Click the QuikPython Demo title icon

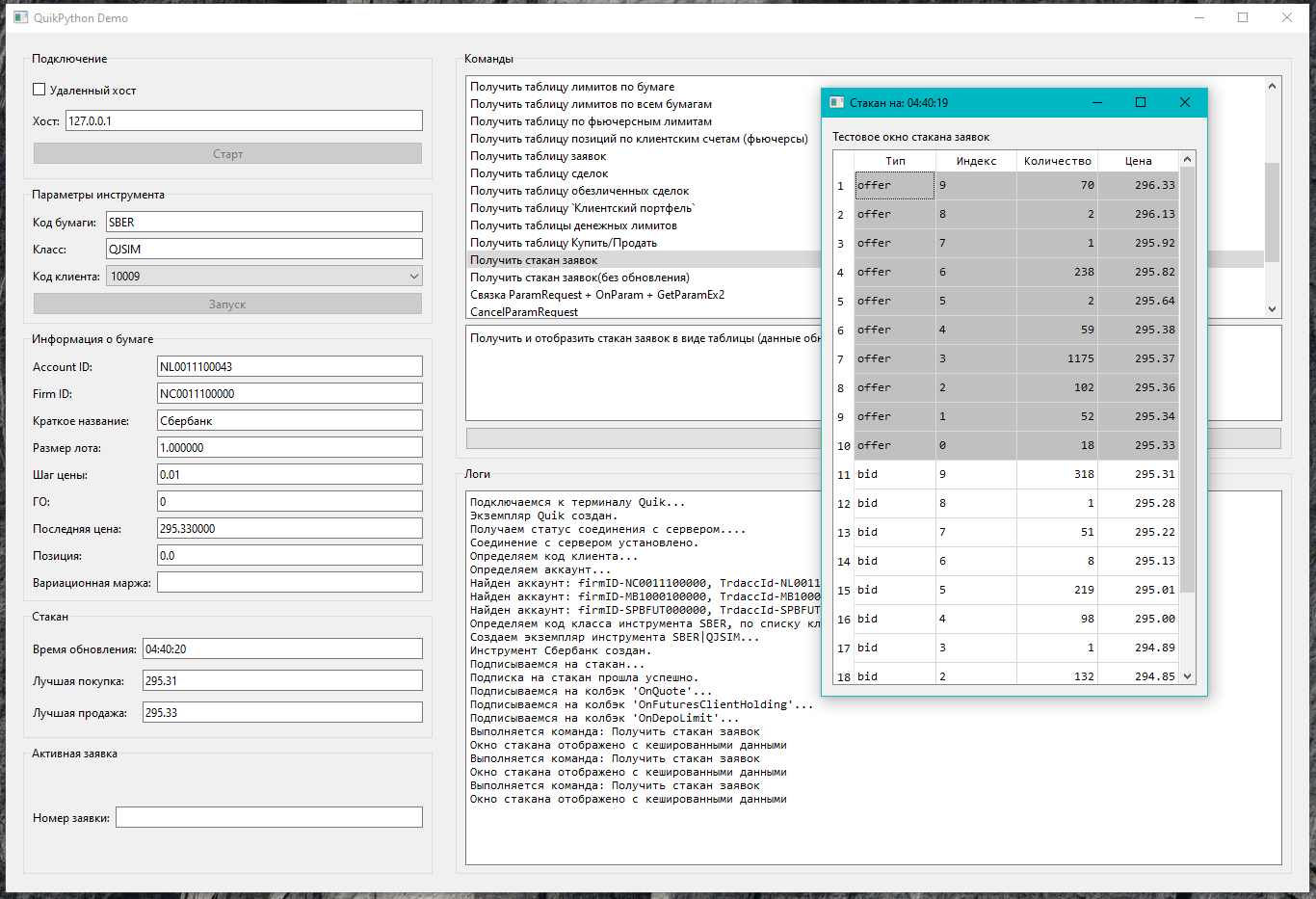[x=20, y=17]
